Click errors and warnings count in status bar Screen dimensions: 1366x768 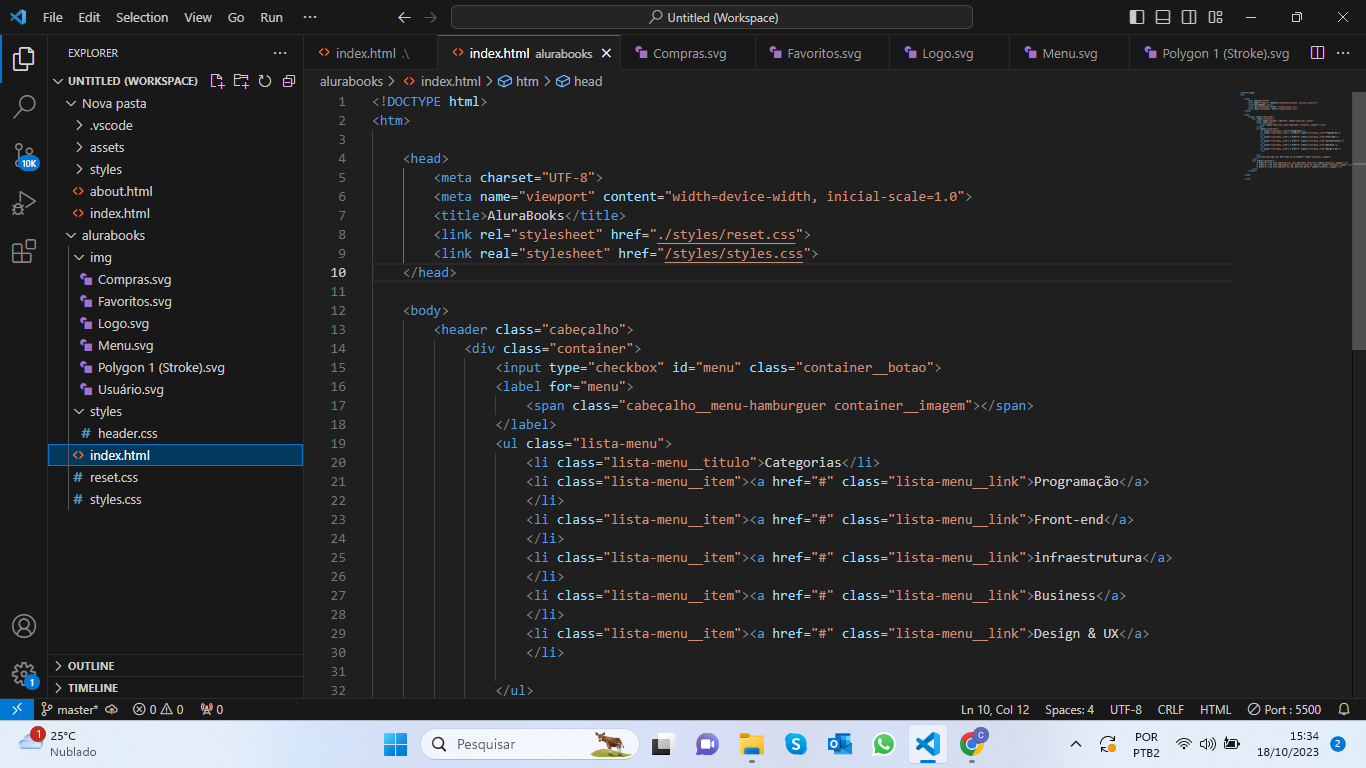pyautogui.click(x=158, y=709)
